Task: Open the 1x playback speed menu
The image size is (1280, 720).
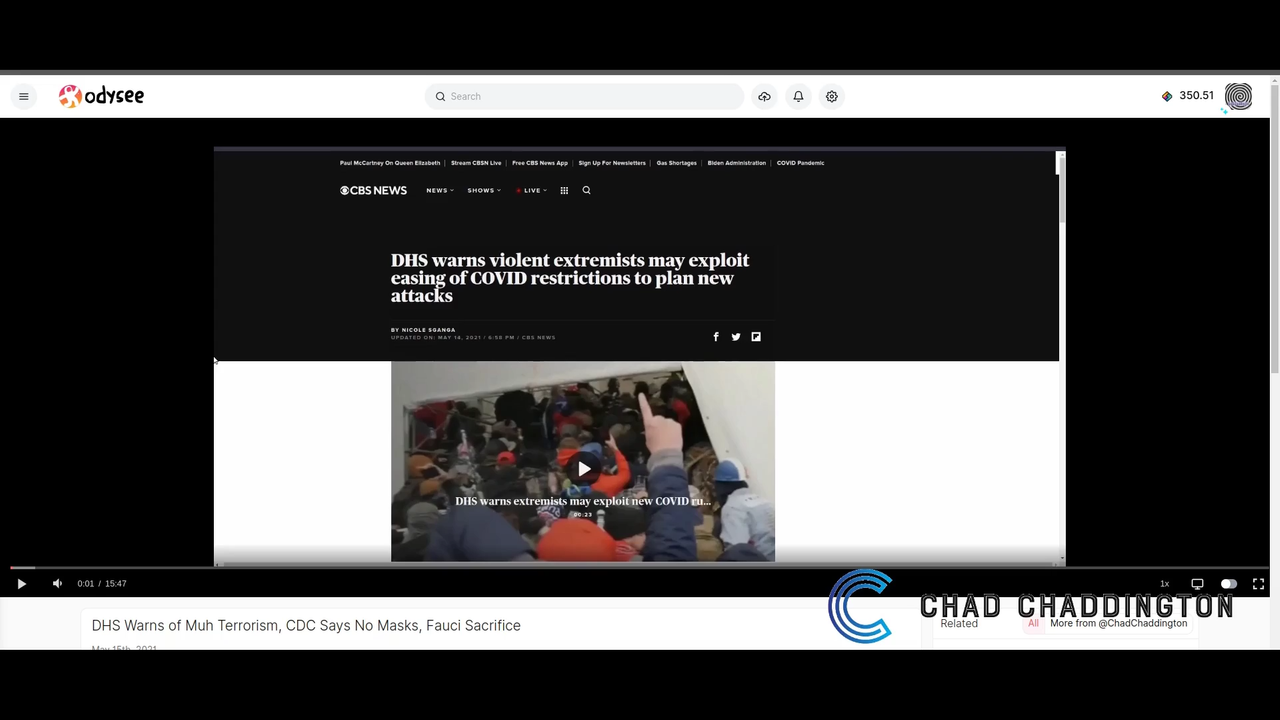Action: coord(1164,584)
